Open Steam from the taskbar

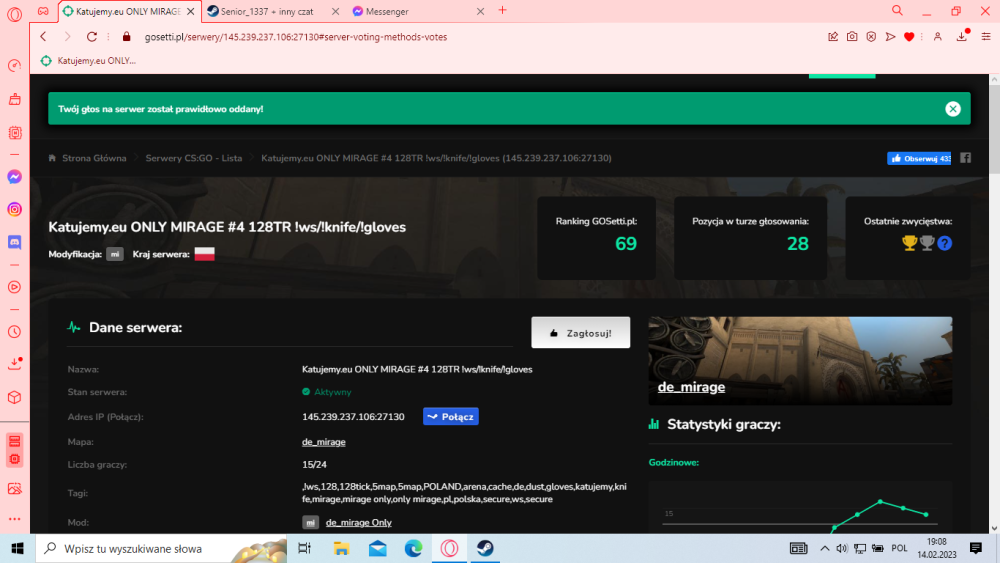(485, 548)
